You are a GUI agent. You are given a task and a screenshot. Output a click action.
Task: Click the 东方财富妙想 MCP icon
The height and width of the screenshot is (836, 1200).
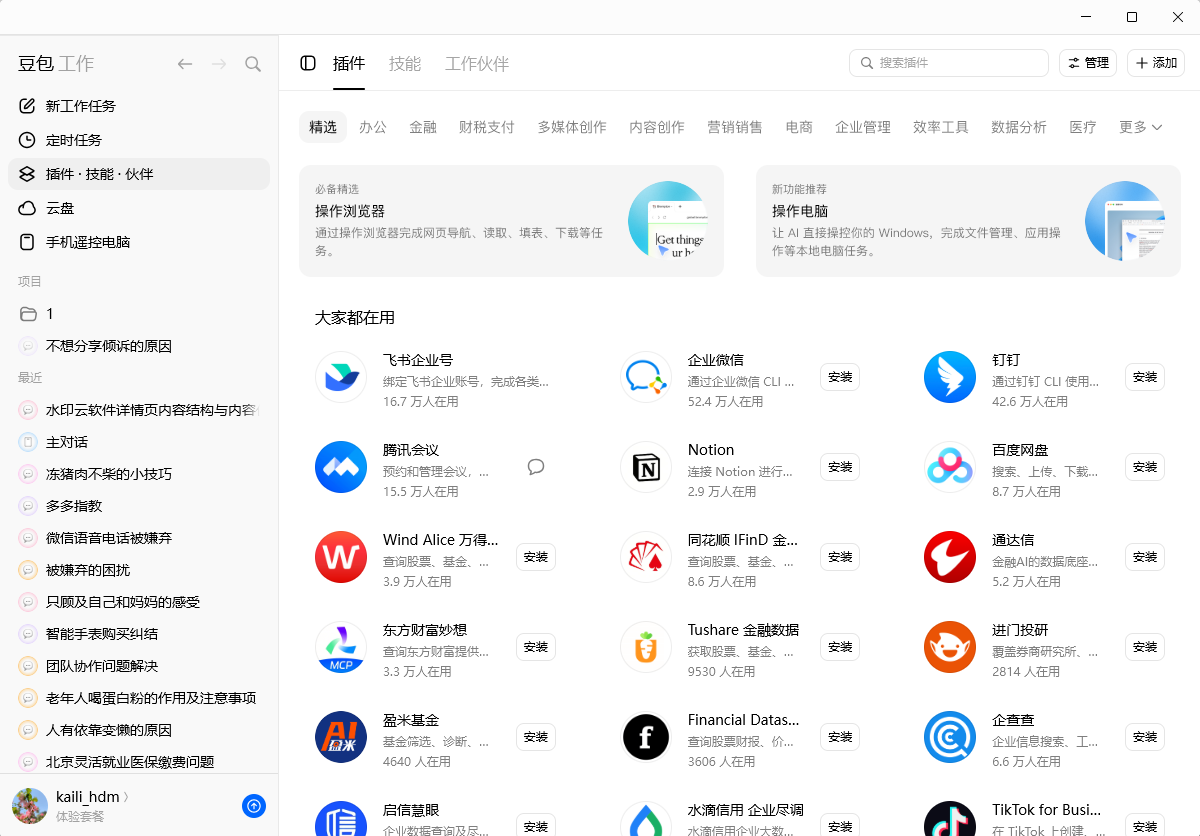coord(341,647)
